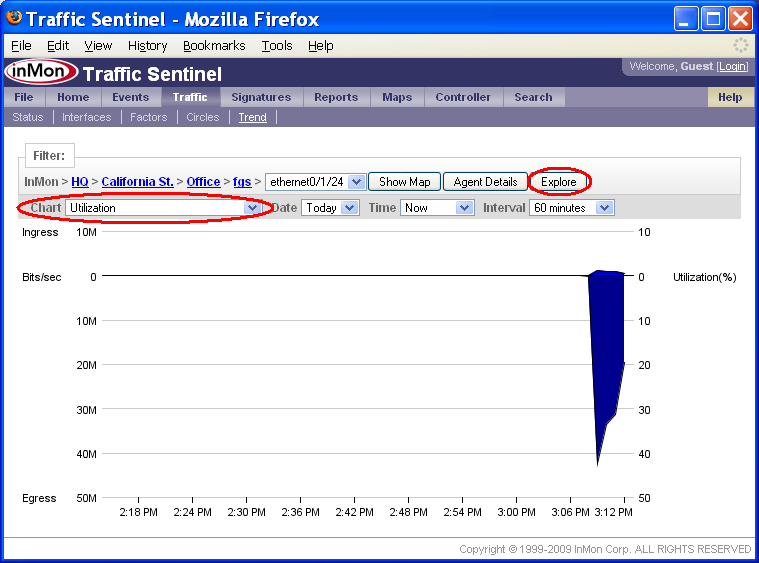Switch to the Signatures tab
This screenshot has width=759, height=563.
261,97
